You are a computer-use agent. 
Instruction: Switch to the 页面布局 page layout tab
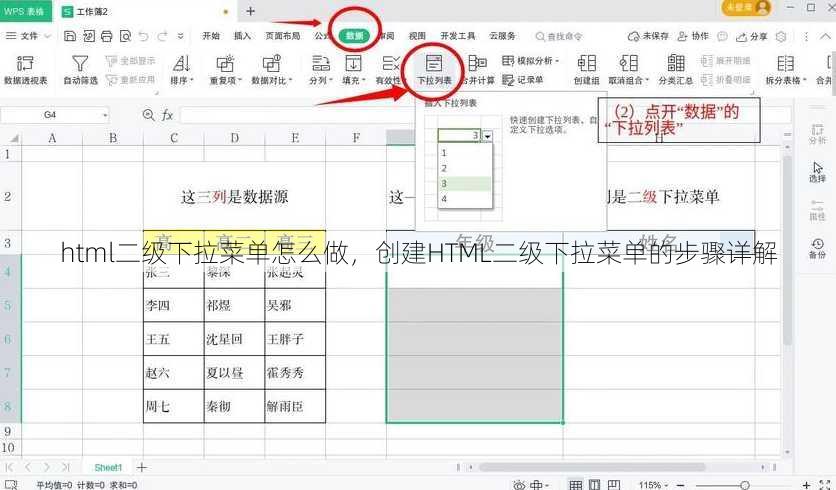tap(283, 36)
